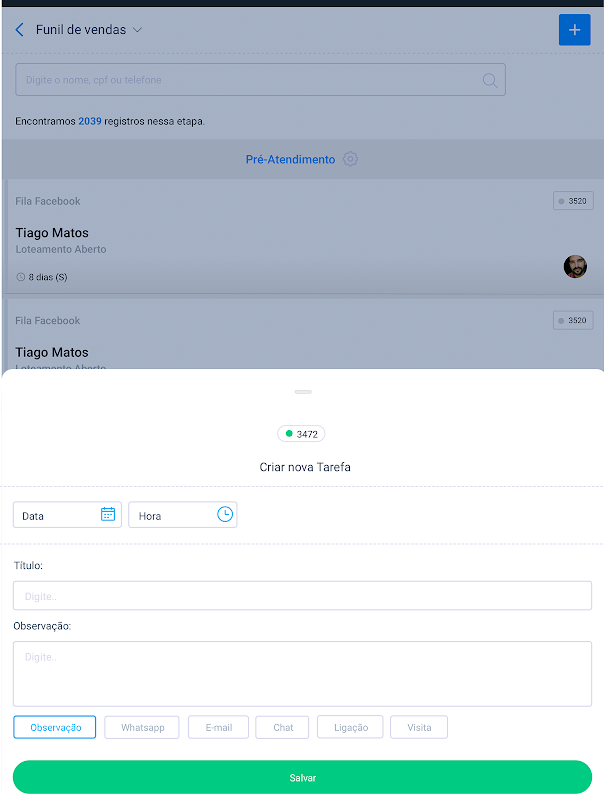Click Fila Facebook label on second card
Image resolution: width=604 pixels, height=800 pixels.
48,320
